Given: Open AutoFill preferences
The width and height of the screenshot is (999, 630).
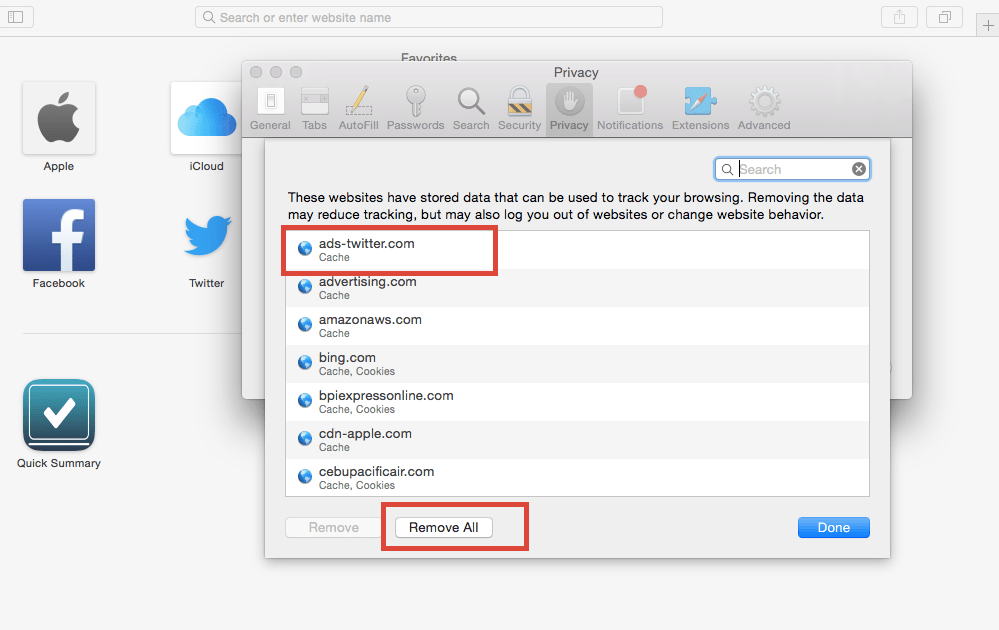Looking at the screenshot, I should [358, 108].
